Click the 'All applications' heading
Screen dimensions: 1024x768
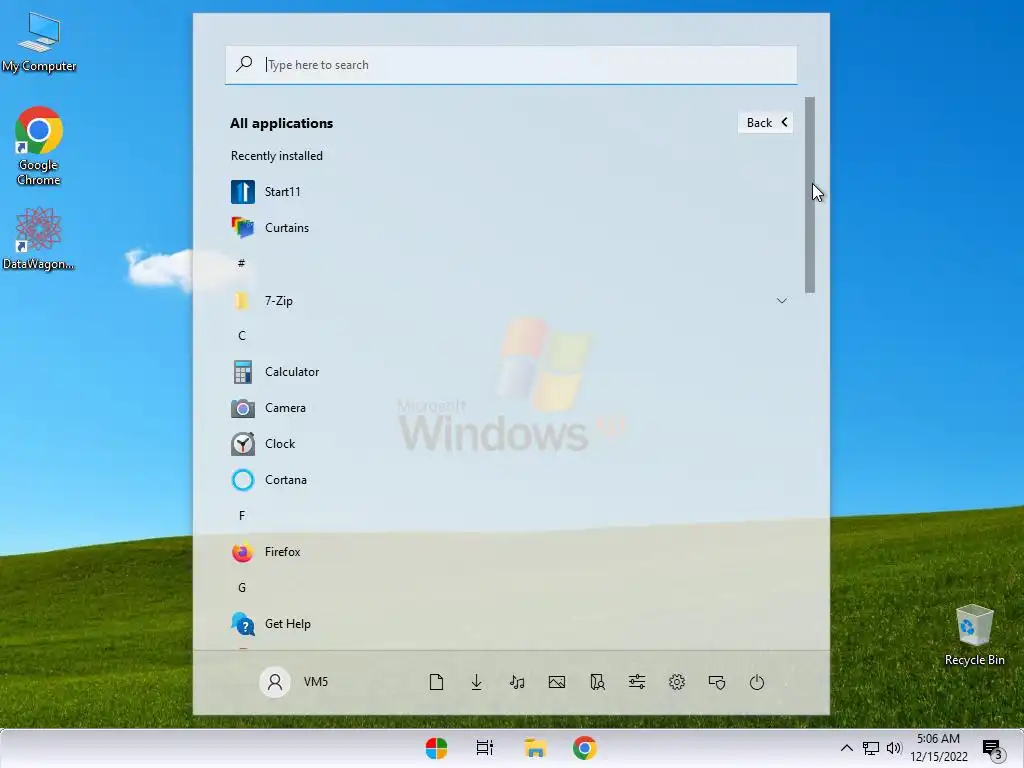tap(281, 123)
